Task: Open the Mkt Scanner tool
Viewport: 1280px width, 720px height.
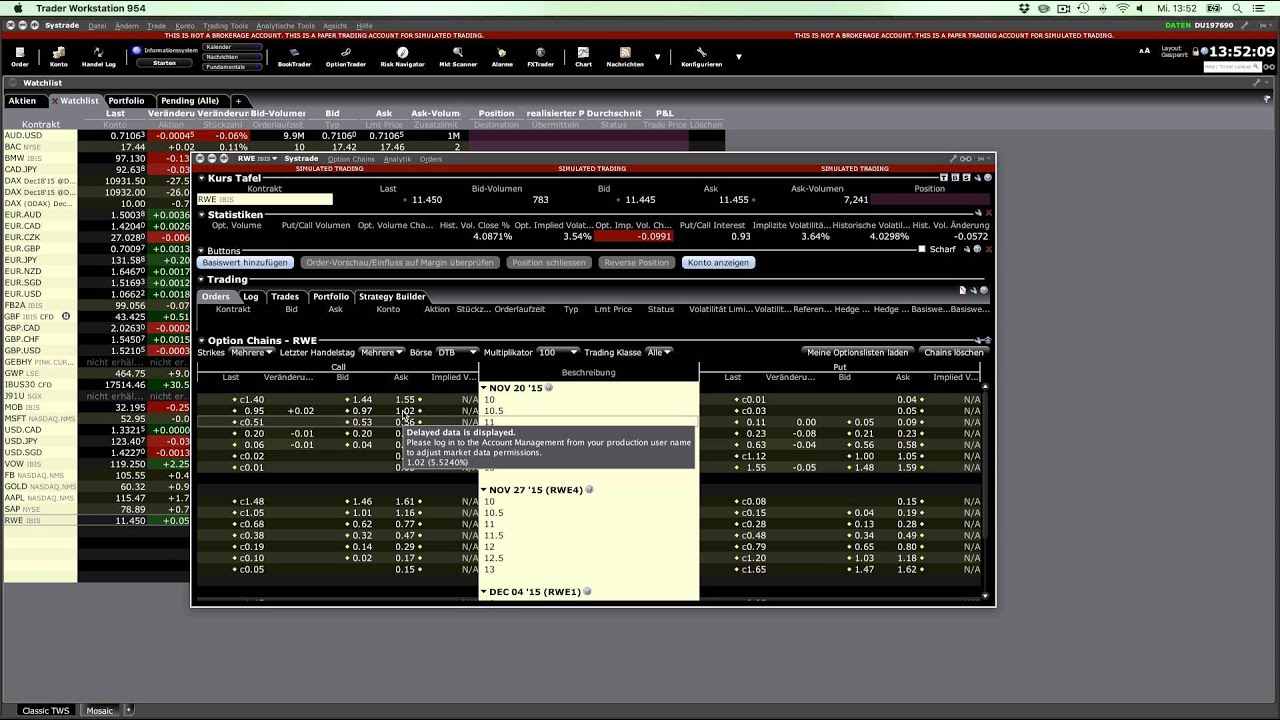Action: 458,57
